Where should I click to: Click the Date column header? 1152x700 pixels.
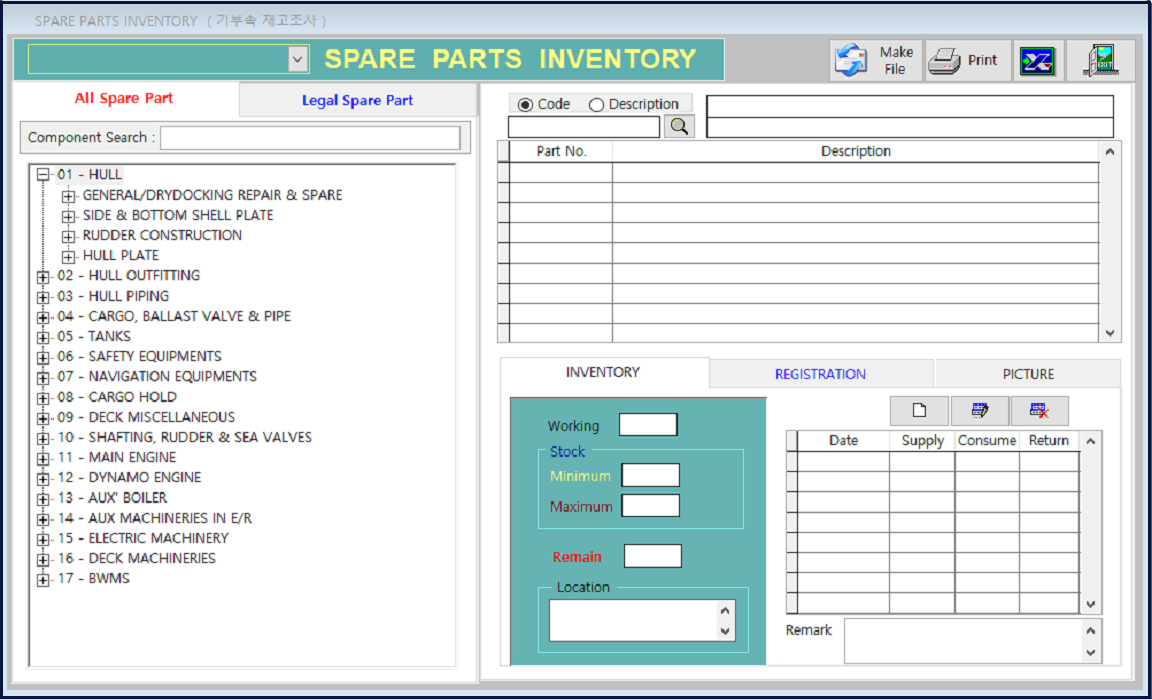tap(843, 441)
